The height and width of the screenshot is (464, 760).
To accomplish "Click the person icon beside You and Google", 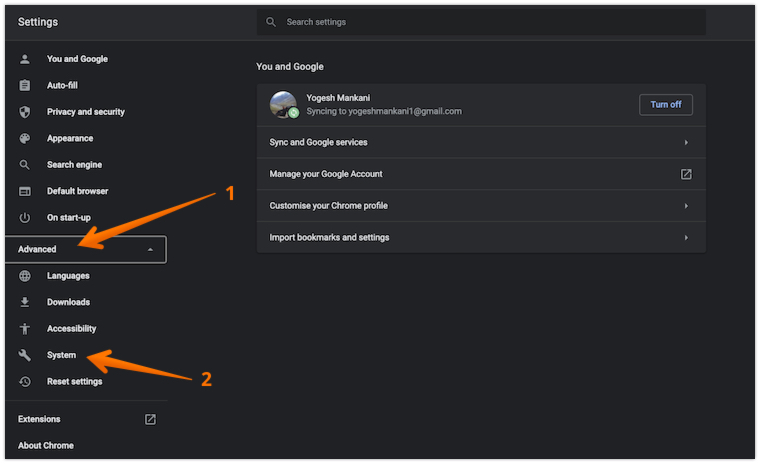I will 25,59.
